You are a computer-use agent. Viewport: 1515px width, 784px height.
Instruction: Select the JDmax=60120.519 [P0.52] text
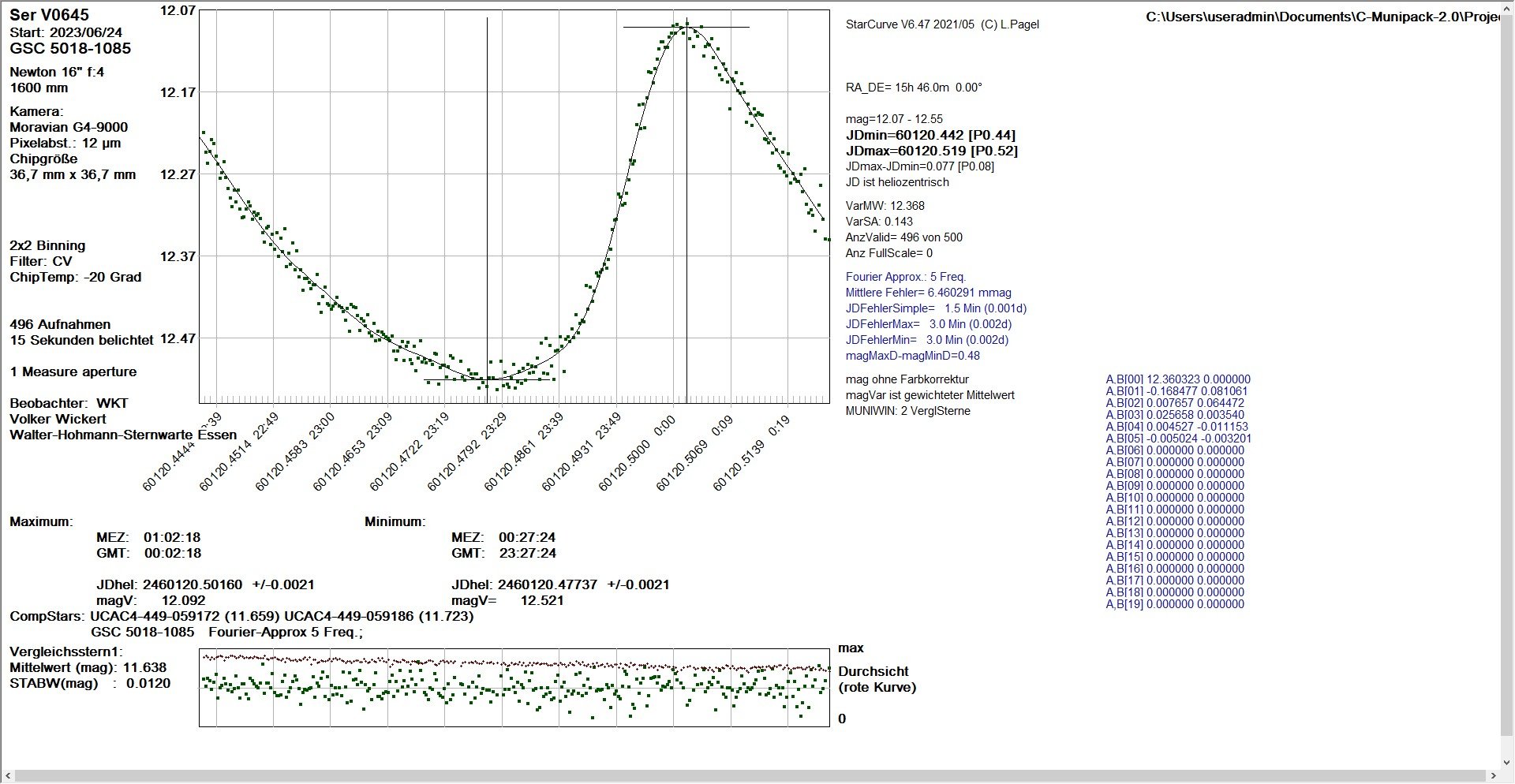(x=932, y=151)
